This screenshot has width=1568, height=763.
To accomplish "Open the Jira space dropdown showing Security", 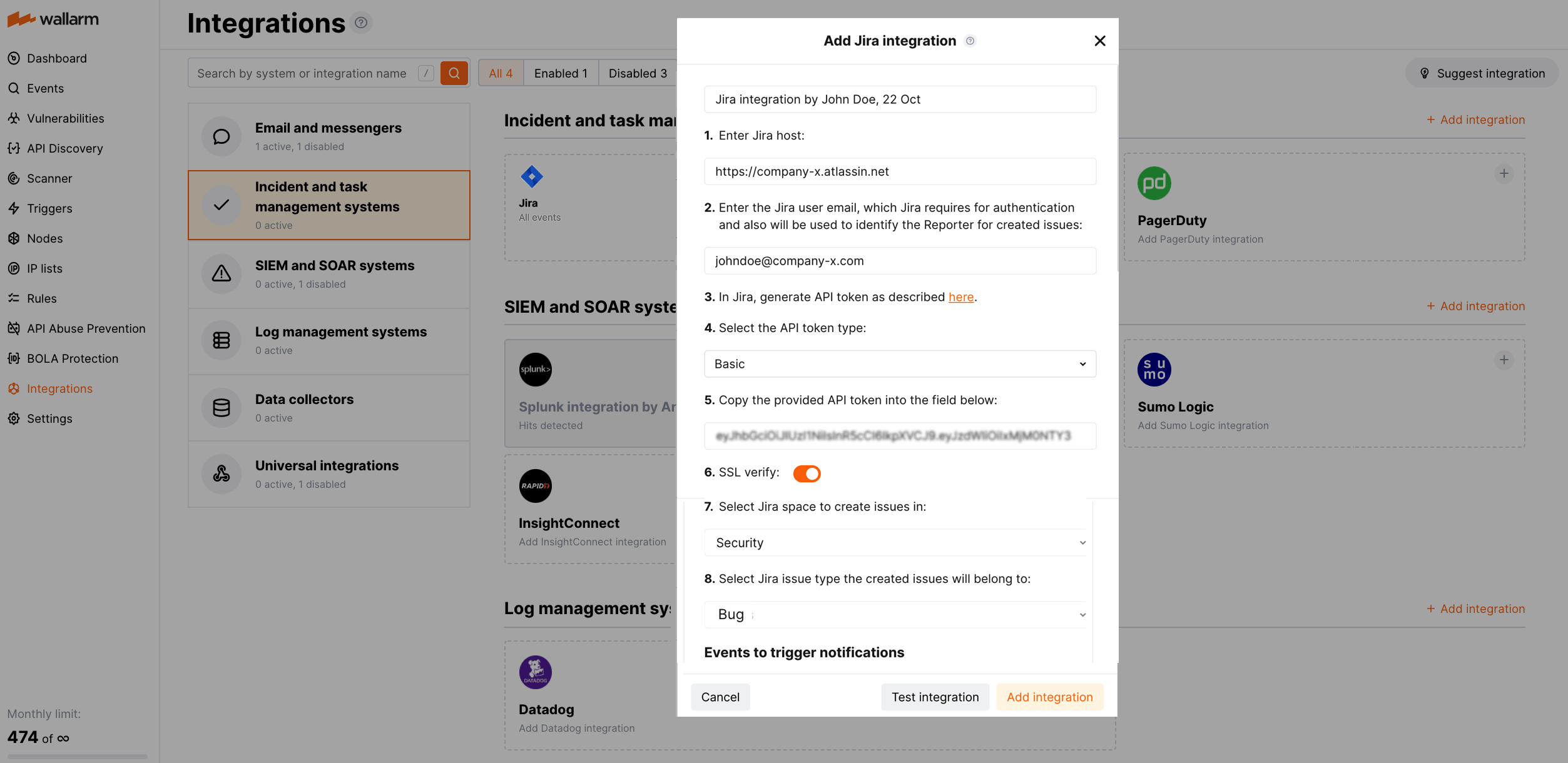I will pos(896,542).
